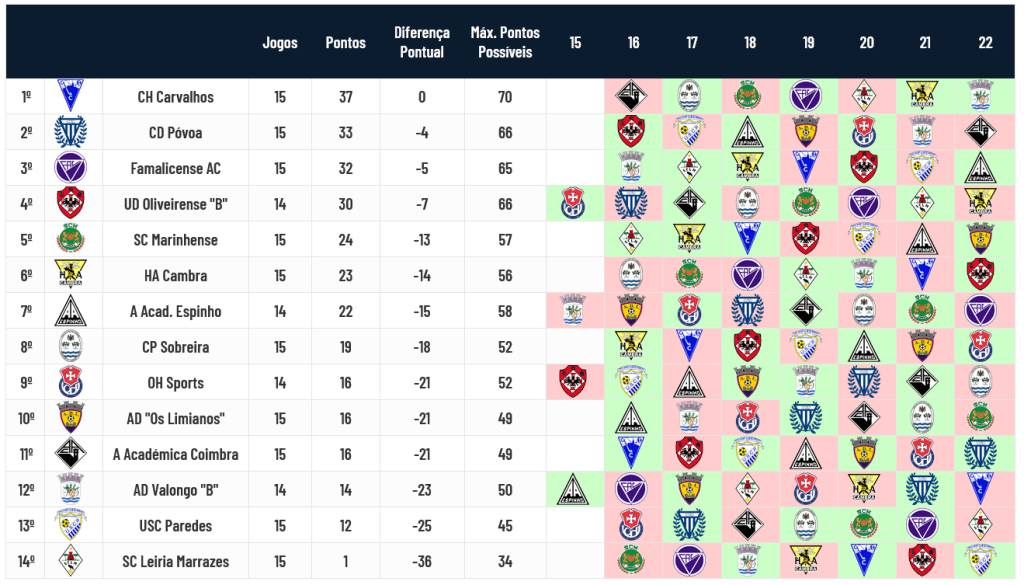Open UD Oliveirense "B" red shield logo
Screen dimensions: 1024x585
pos(71,204)
